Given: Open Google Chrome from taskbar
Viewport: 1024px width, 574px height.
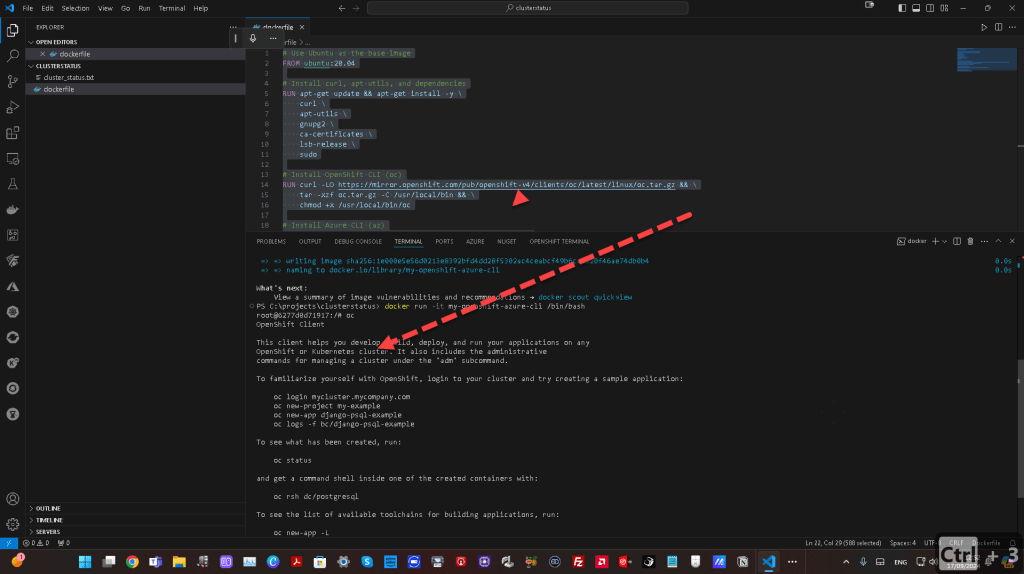Looking at the screenshot, I should tap(133, 562).
